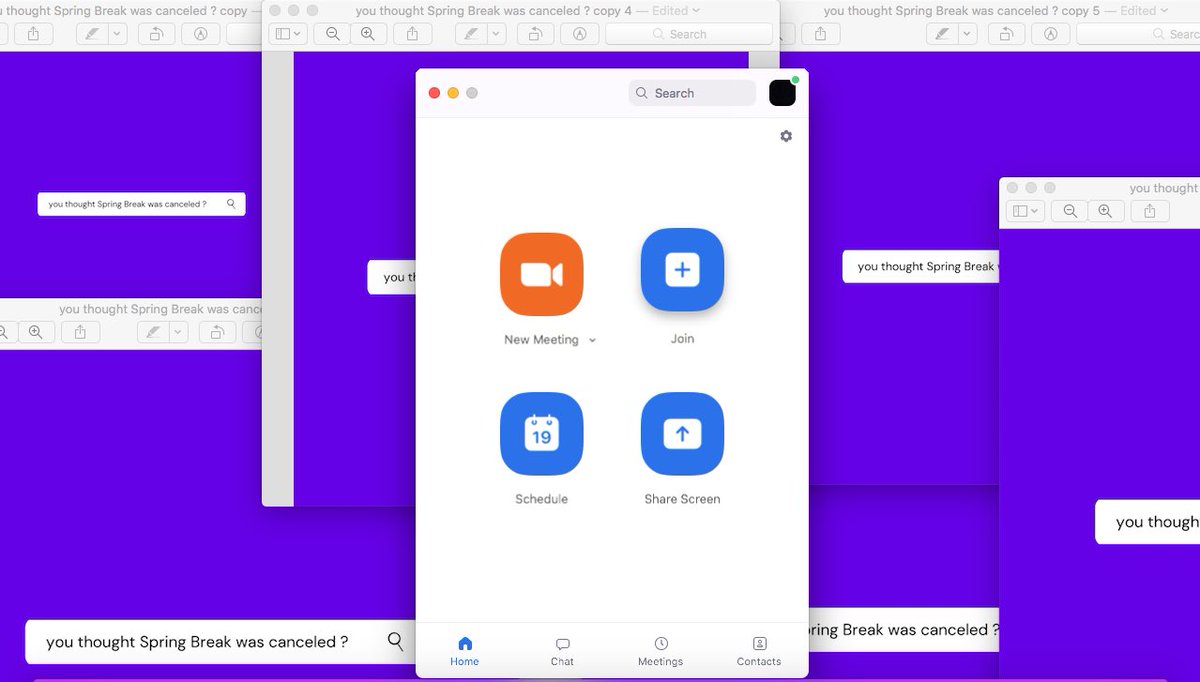Show the Markup toolbar in the copy 4 window

point(579,34)
